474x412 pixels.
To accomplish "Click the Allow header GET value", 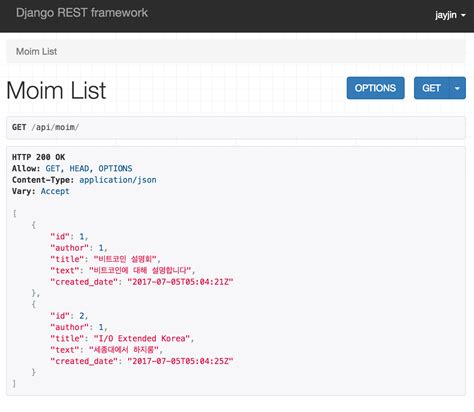I will pos(53,168).
